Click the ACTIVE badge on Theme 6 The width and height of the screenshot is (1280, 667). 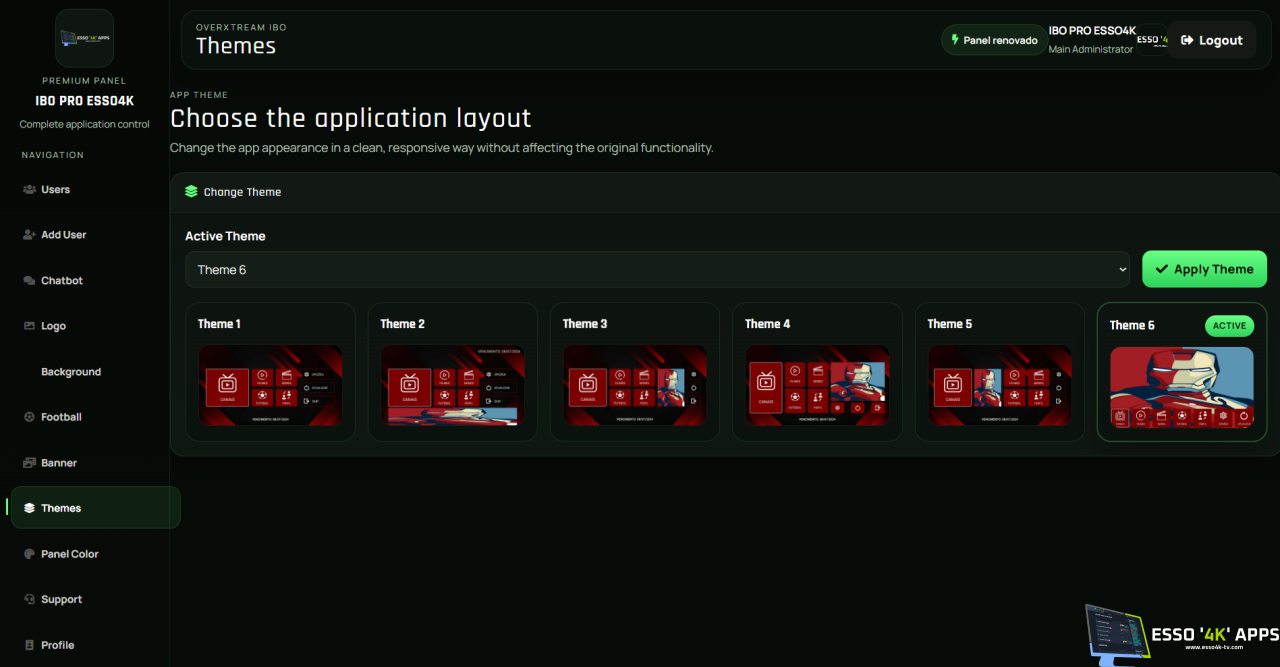tap(1229, 326)
